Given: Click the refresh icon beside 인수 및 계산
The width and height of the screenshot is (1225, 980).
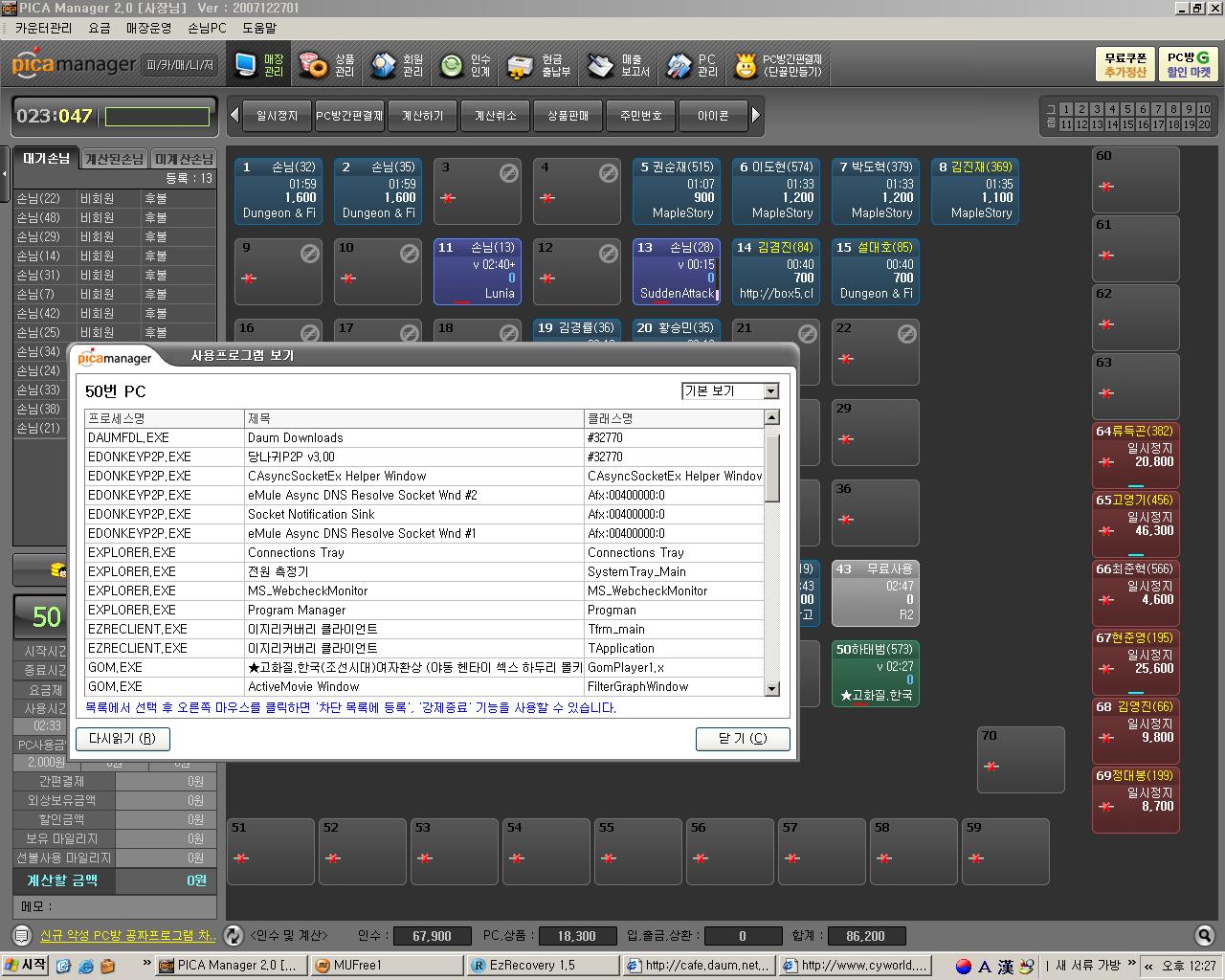Looking at the screenshot, I should click(233, 935).
